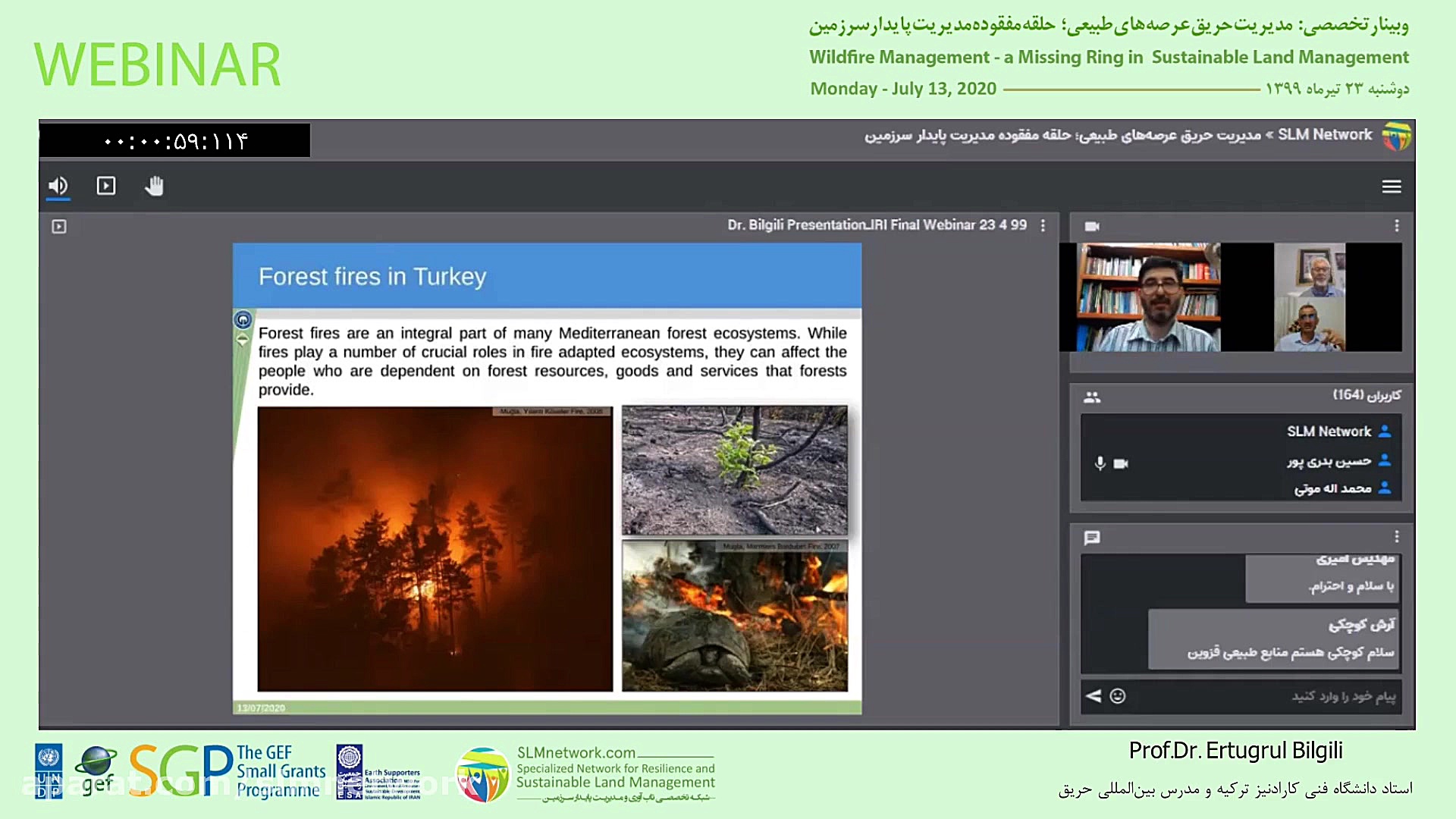This screenshot has height=819, width=1456.
Task: Open chat pod three-dot options menu
Action: point(1396,537)
